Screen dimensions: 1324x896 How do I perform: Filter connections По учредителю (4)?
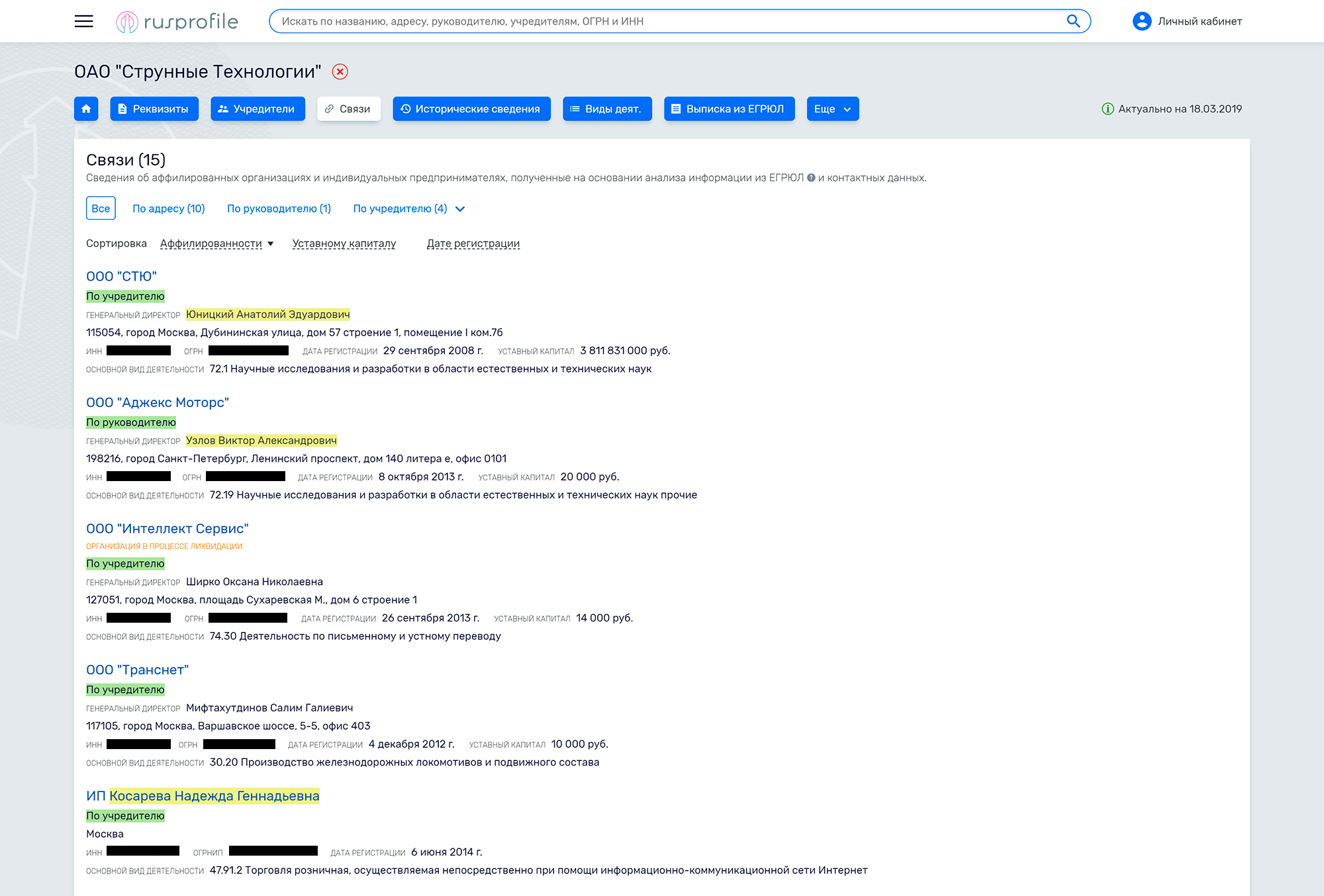coord(400,208)
